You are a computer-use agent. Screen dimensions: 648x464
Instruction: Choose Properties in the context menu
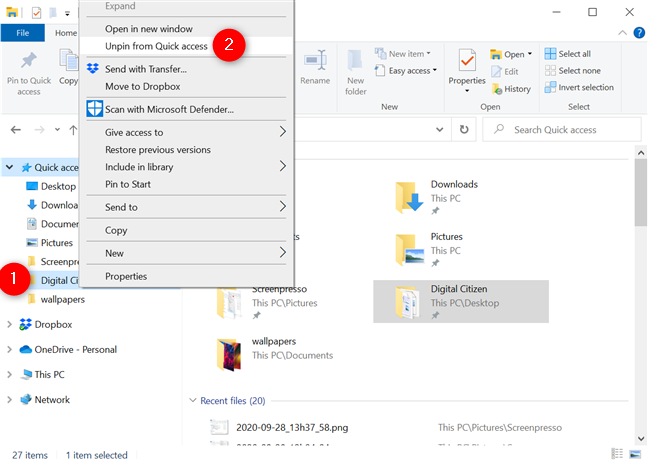point(126,276)
